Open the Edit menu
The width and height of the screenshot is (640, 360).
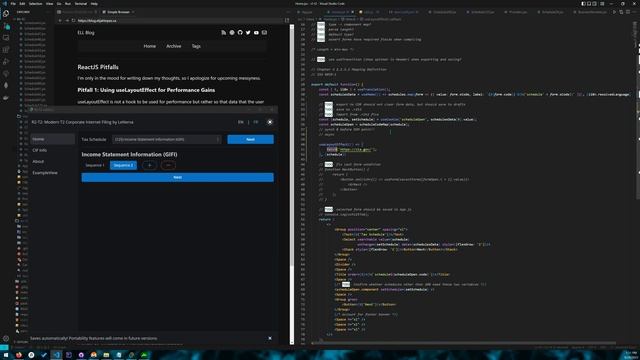click(22, 4)
